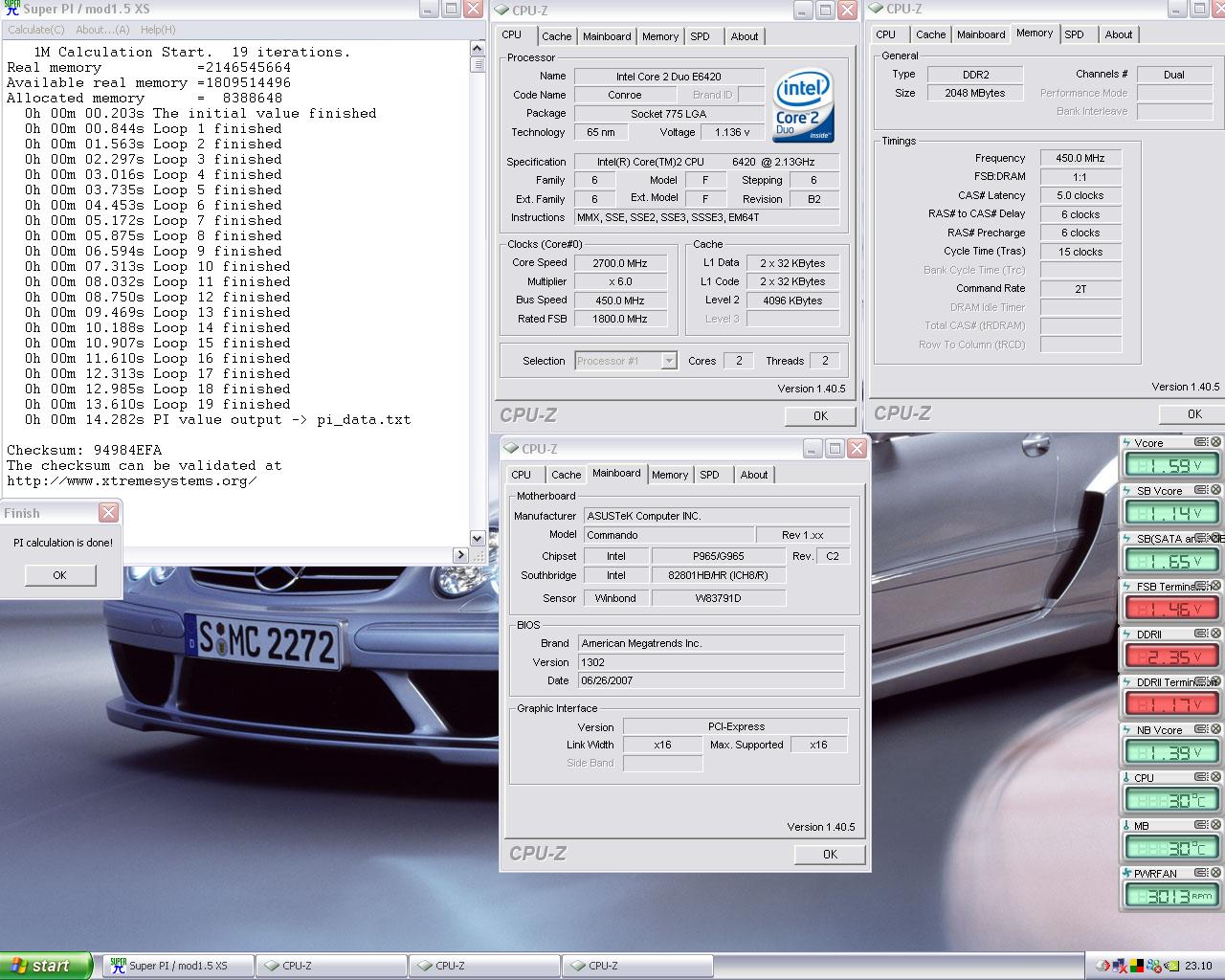Open About tab in CPU-Z mainboard window
The image size is (1225, 980).
coord(753,475)
